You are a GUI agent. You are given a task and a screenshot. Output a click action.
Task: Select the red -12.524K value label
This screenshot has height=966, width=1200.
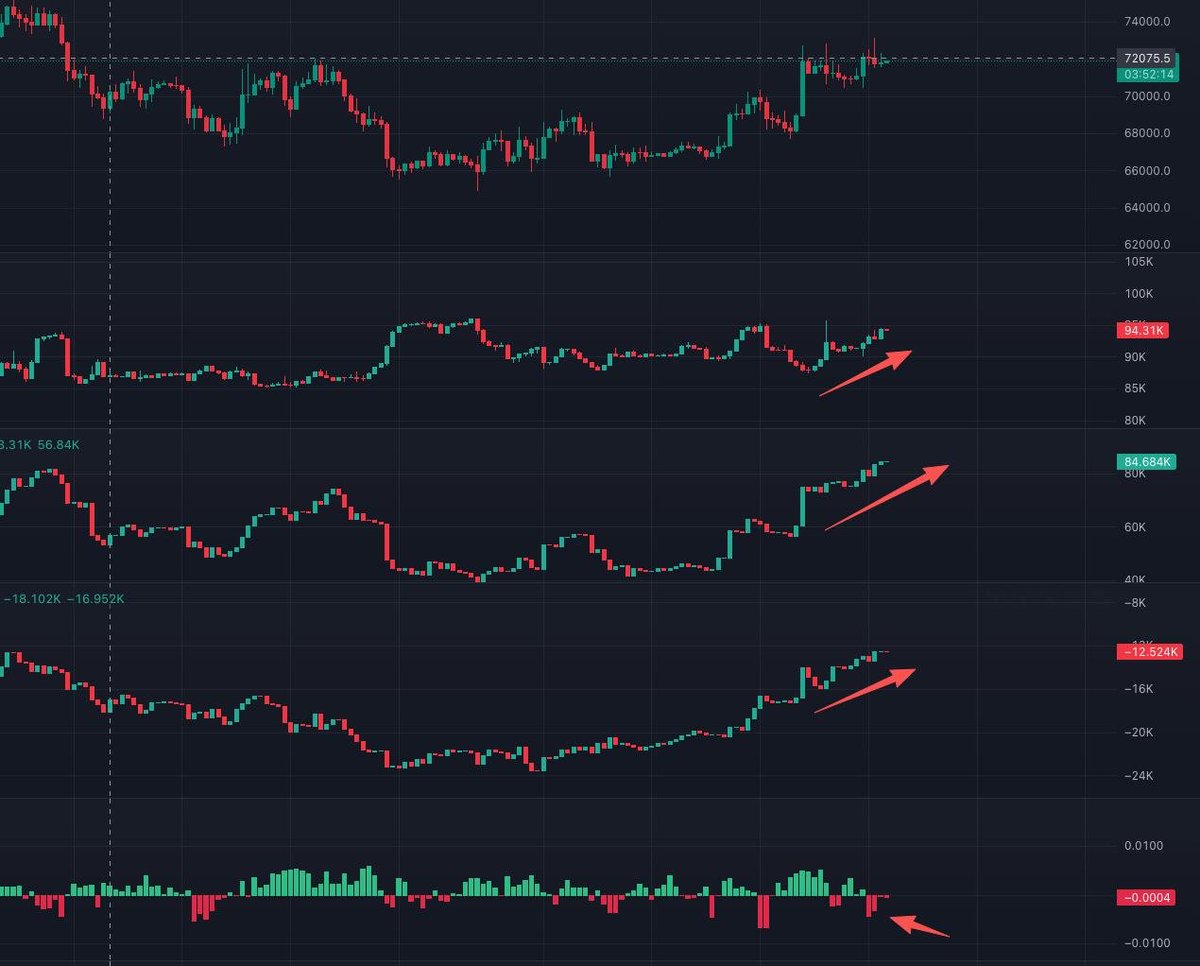[x=1146, y=652]
